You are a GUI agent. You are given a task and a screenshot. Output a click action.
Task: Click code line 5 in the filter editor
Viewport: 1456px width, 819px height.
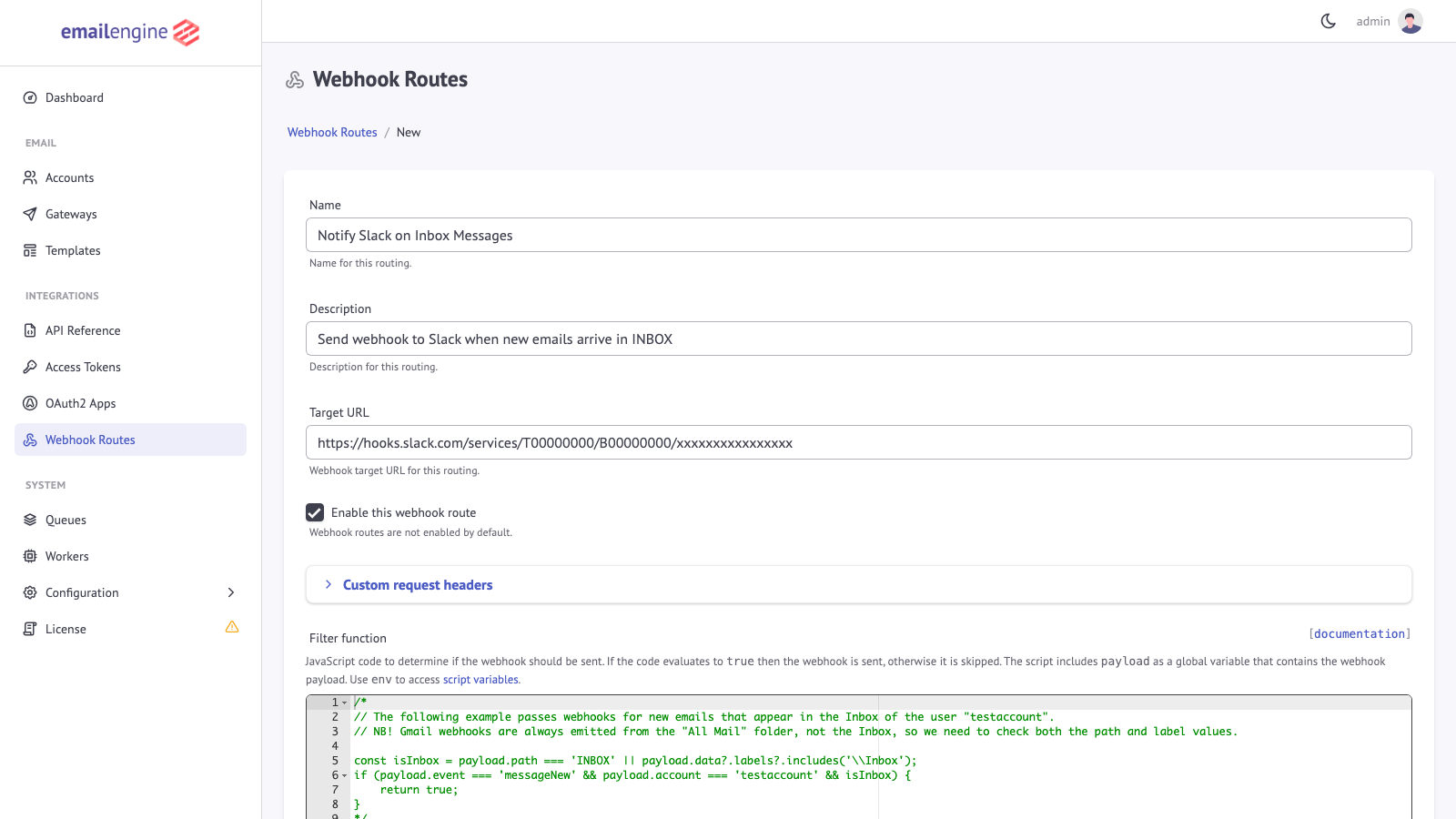(x=635, y=761)
